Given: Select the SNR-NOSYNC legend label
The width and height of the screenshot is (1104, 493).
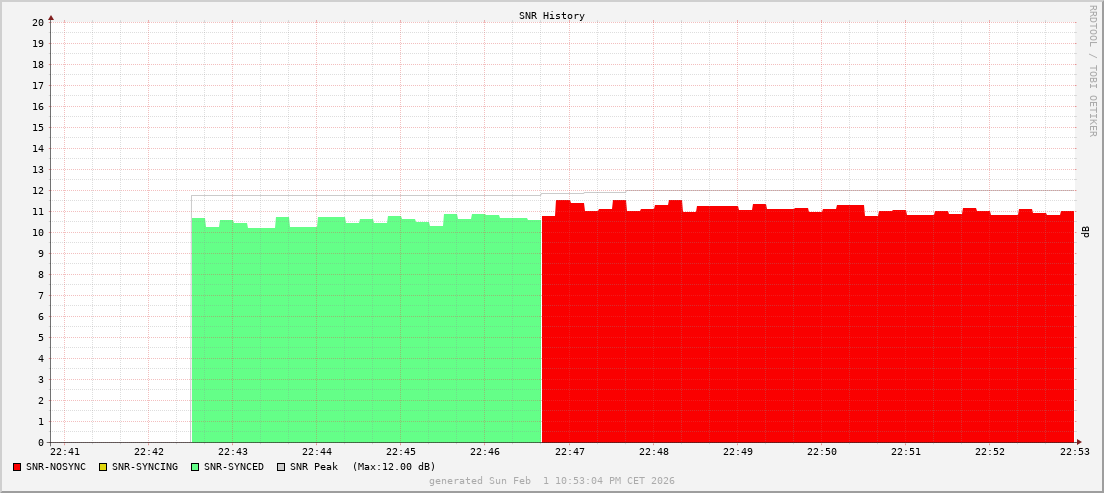Looking at the screenshot, I should pyautogui.click(x=56, y=467).
